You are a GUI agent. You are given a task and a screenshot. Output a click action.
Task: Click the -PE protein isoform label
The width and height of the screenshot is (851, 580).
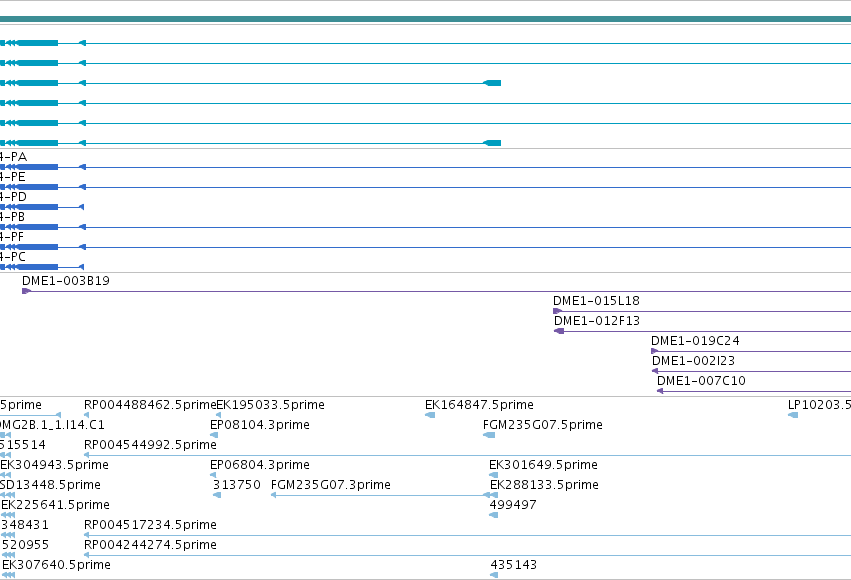coord(12,177)
